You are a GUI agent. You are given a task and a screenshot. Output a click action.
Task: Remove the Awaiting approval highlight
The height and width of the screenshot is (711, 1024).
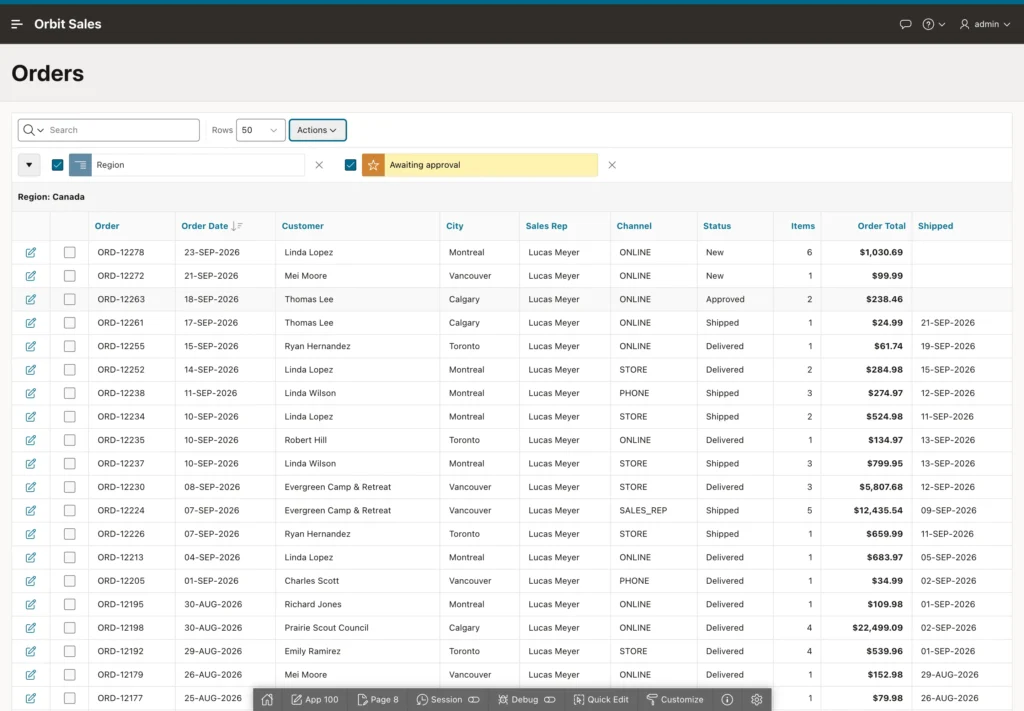click(x=612, y=165)
